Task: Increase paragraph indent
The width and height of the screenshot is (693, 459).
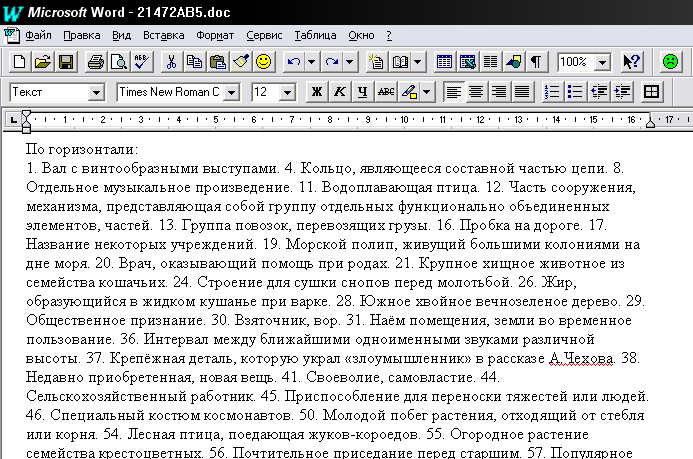Action: [622, 92]
